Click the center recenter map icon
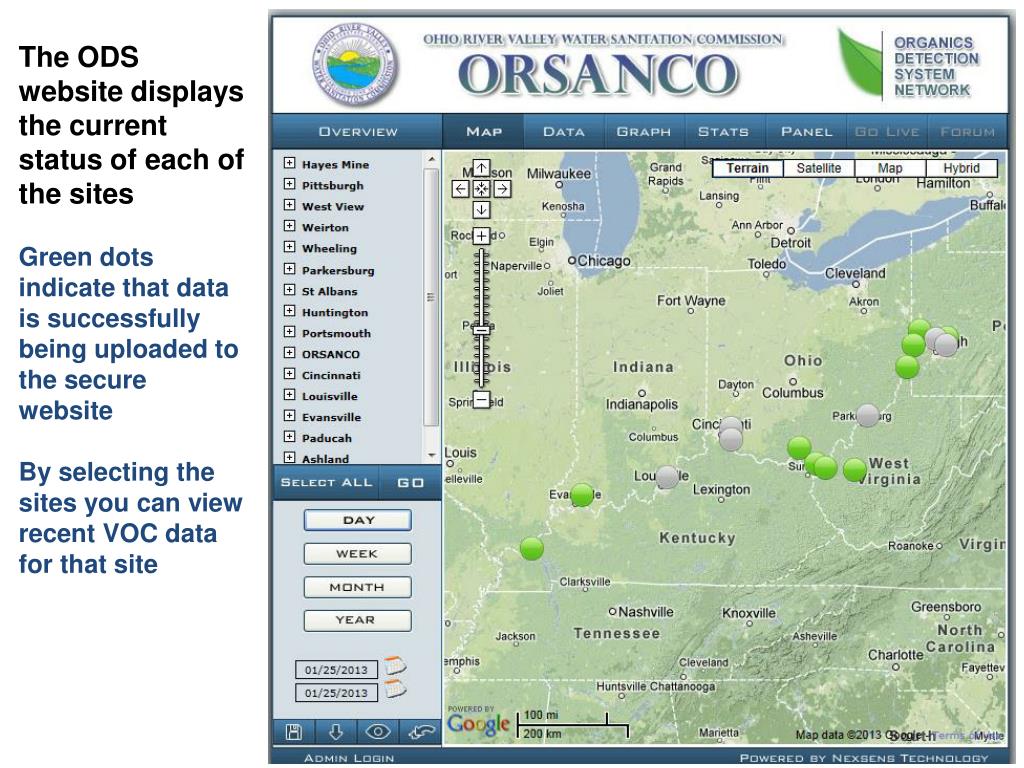Image resolution: width=1024 pixels, height=768 pixels. pos(481,189)
